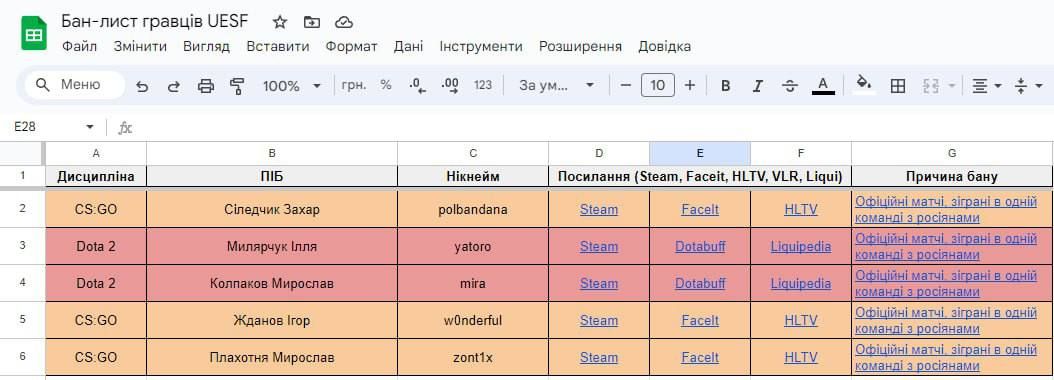Open the Файл menu
Viewport: 1054px width, 380px height.
point(79,46)
